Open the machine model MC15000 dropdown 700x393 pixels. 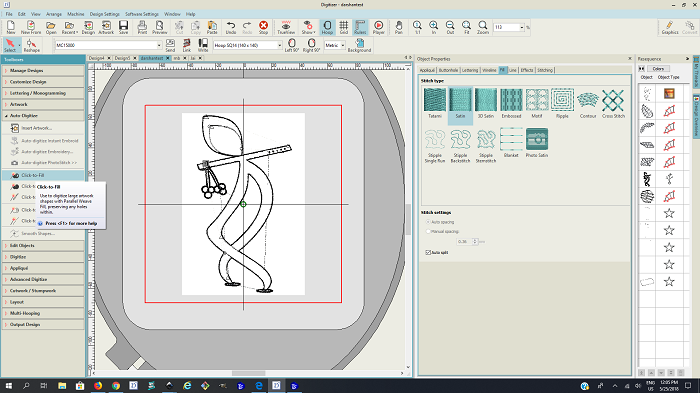(x=159, y=45)
